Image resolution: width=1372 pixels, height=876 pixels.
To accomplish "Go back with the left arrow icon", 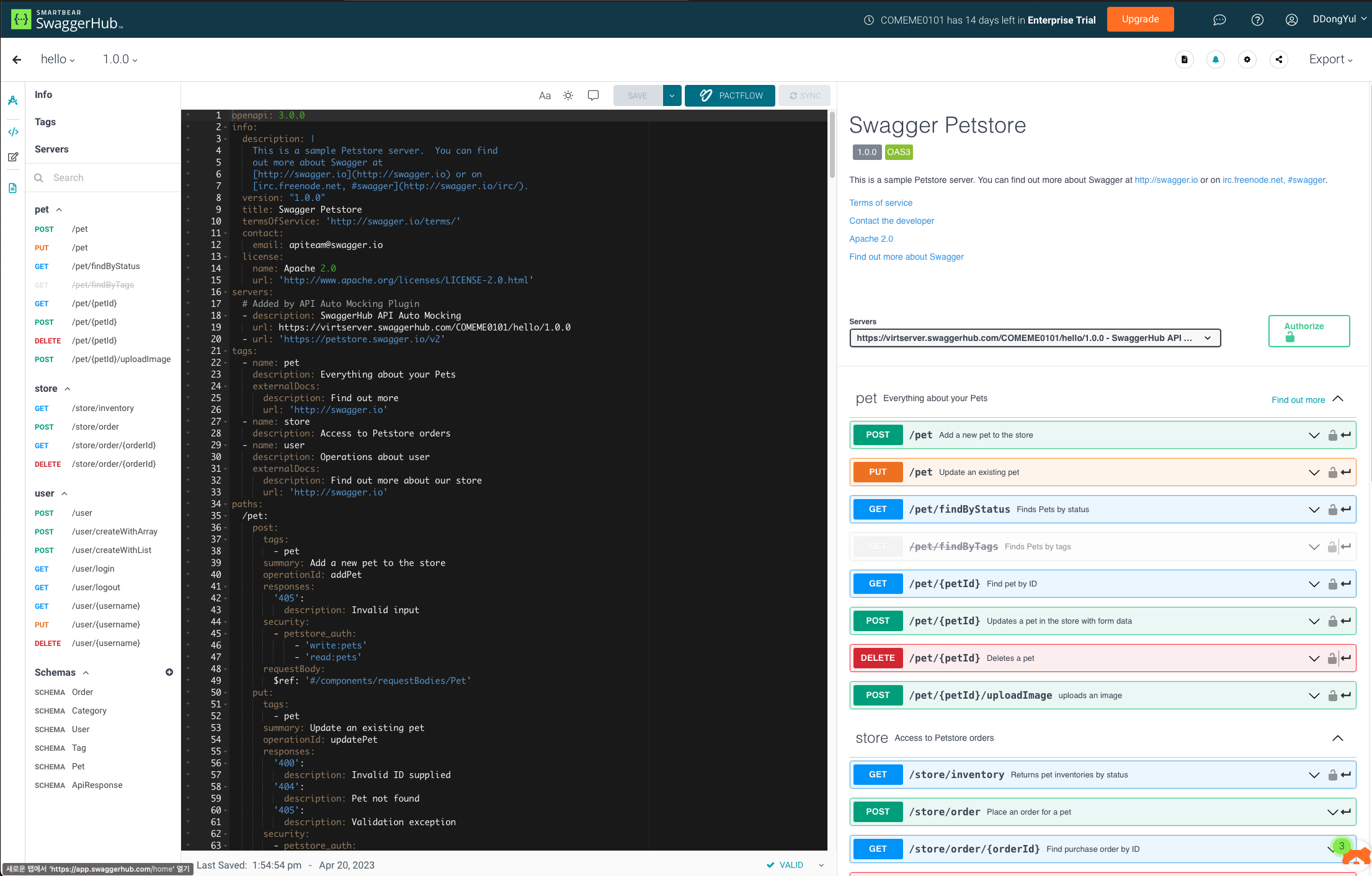I will (x=17, y=60).
